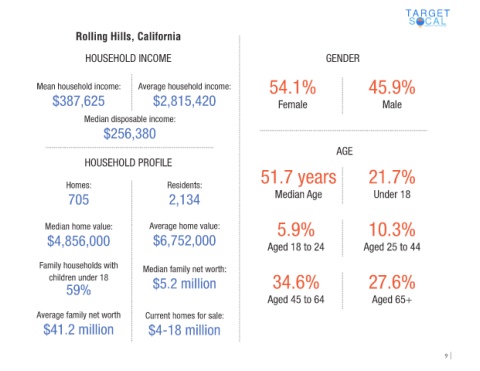Viewport: 480px width, 371px height.
Task: Click median home value $4,856,000
Action: [78, 241]
